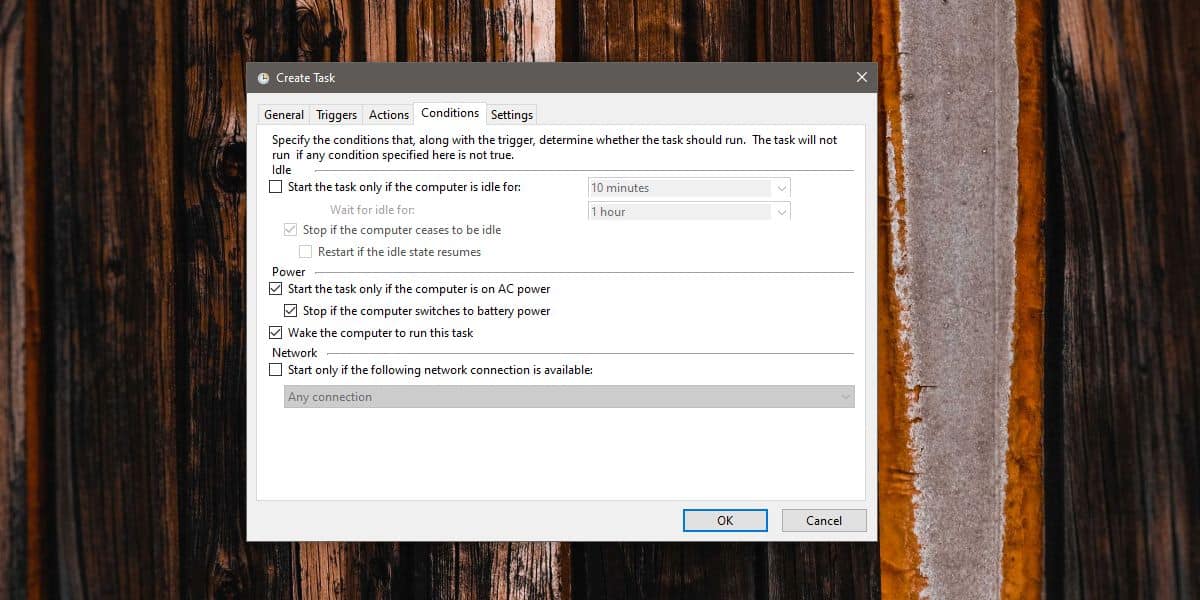Confirm the task with the OK button
Viewport: 1200px width, 600px height.
coord(725,520)
